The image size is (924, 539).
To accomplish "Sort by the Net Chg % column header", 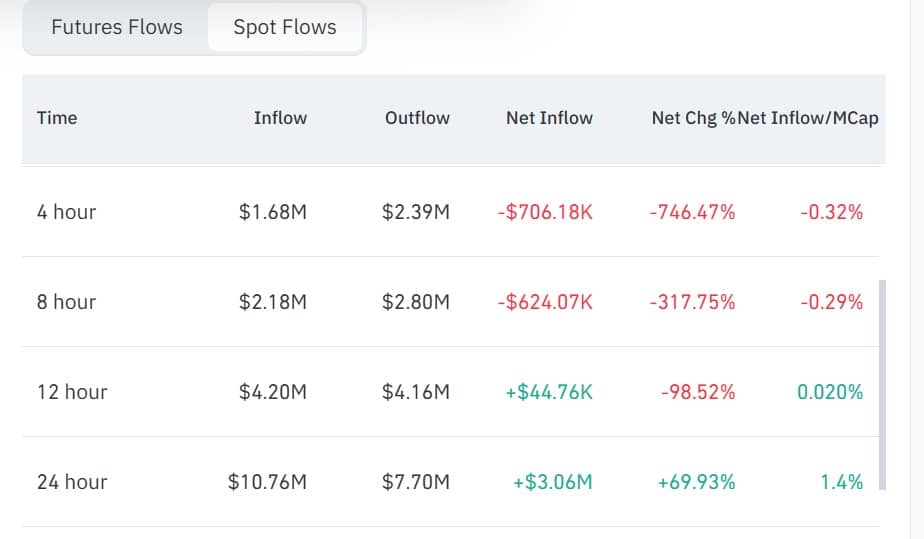I will pyautogui.click(x=694, y=118).
